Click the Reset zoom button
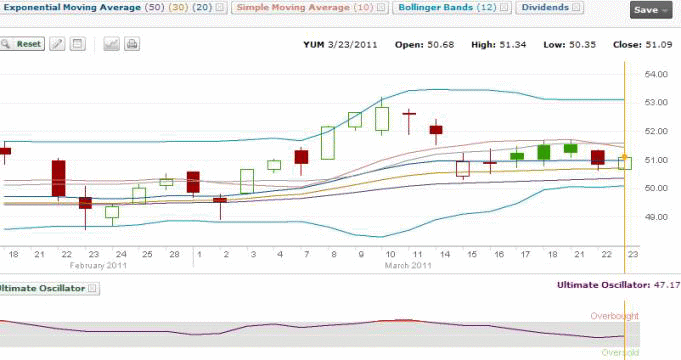The image size is (681, 360). (22, 44)
